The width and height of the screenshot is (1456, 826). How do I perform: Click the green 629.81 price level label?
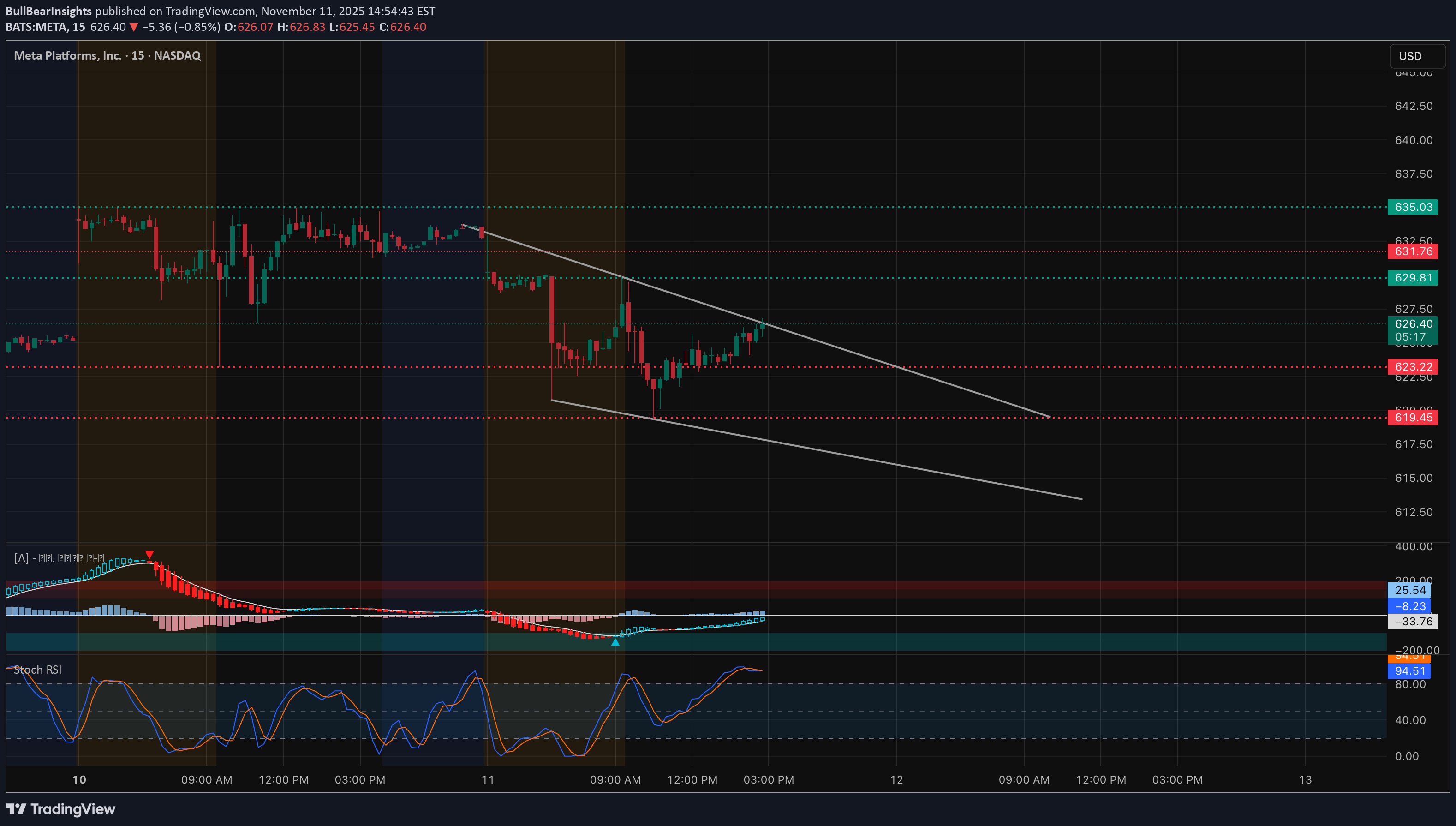[x=1412, y=277]
